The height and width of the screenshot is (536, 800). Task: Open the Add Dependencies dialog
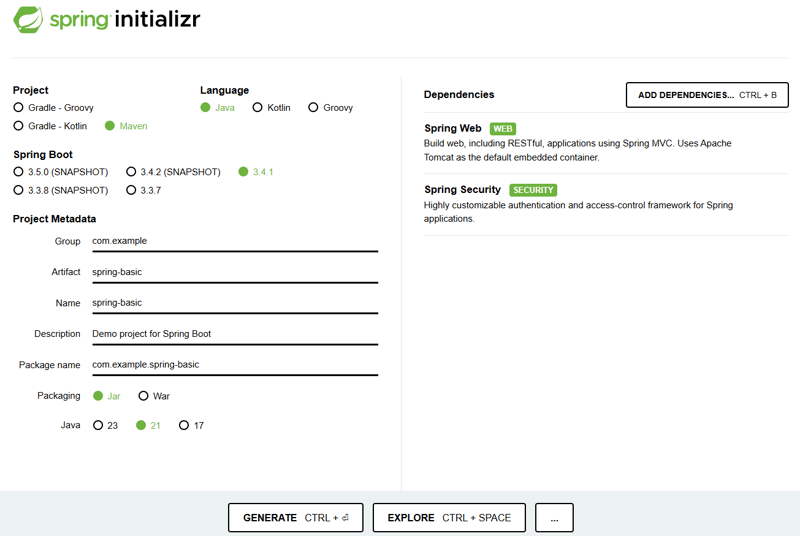click(x=707, y=95)
